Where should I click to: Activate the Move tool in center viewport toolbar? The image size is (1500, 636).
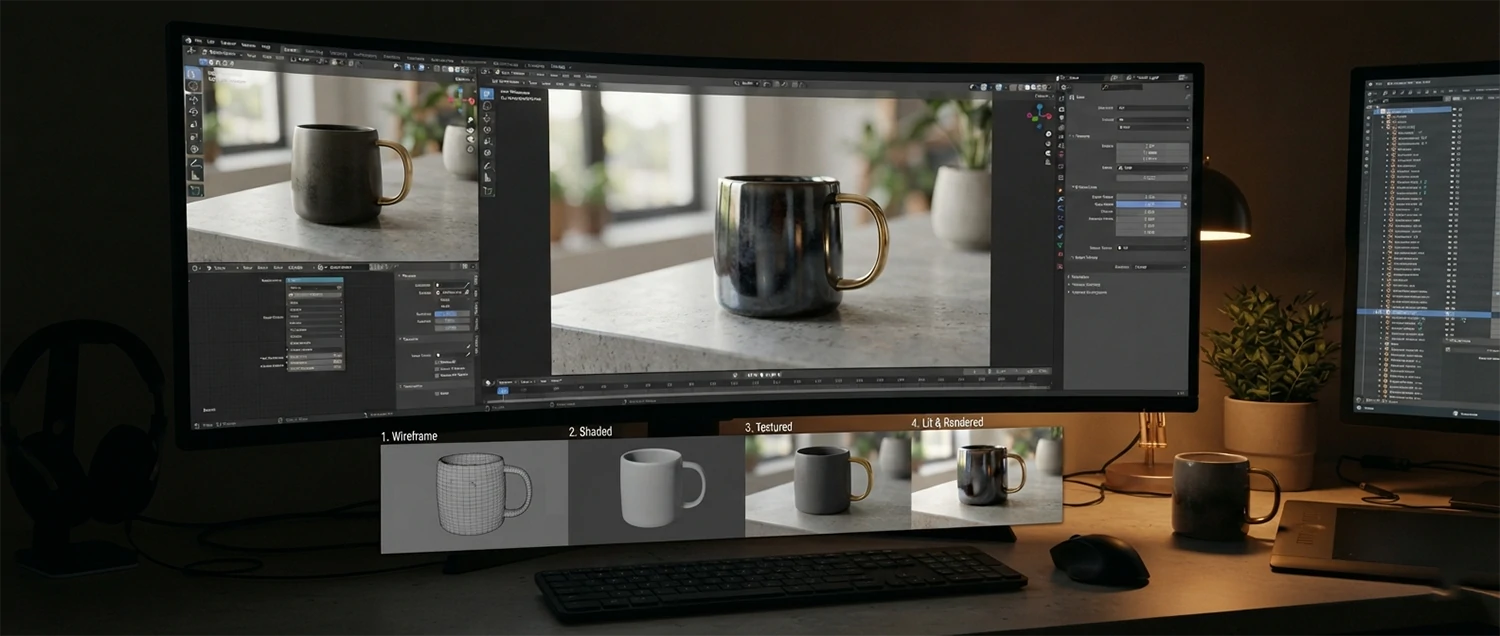(x=487, y=118)
